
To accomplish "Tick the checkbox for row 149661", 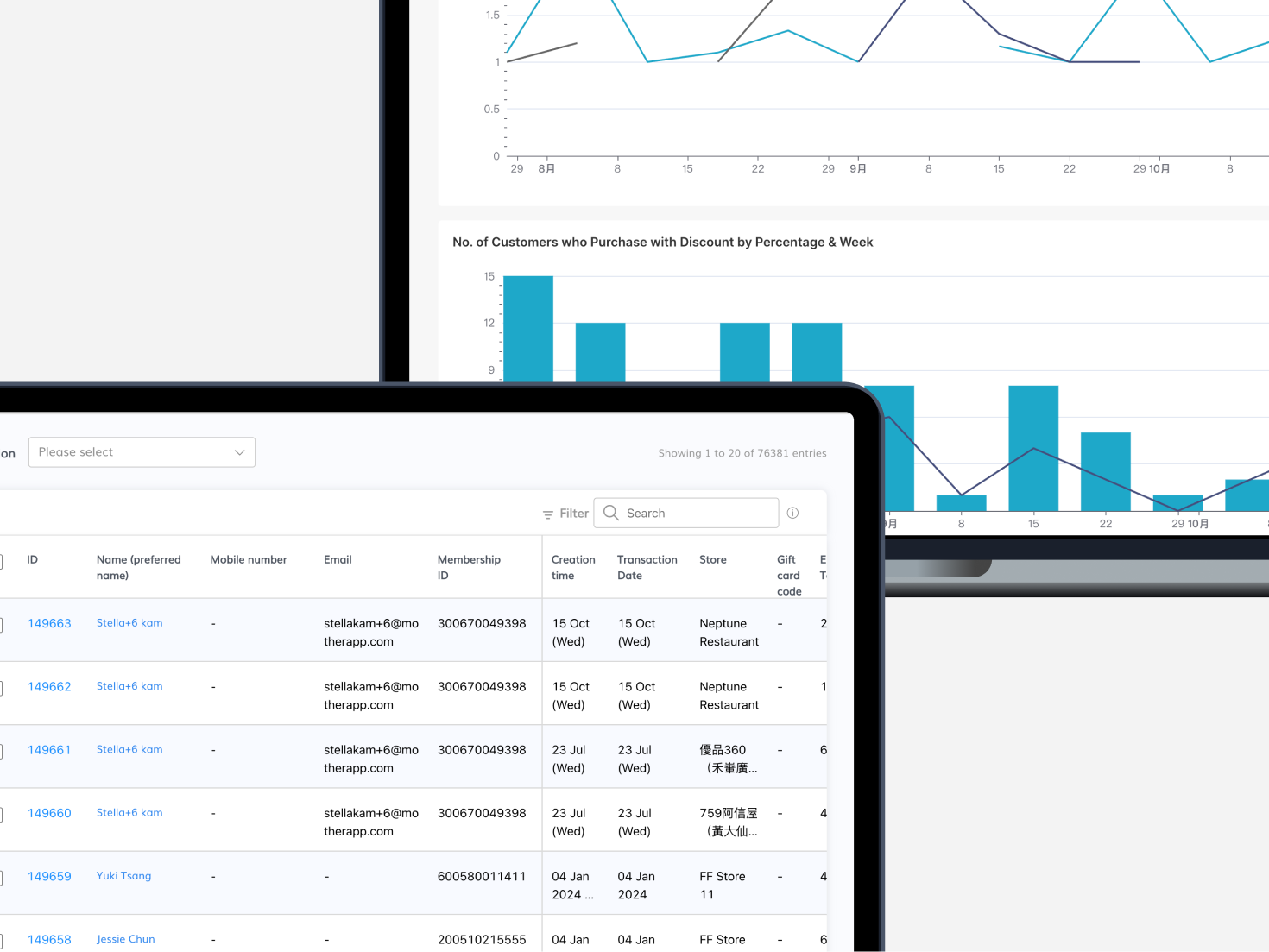I will (1, 751).
